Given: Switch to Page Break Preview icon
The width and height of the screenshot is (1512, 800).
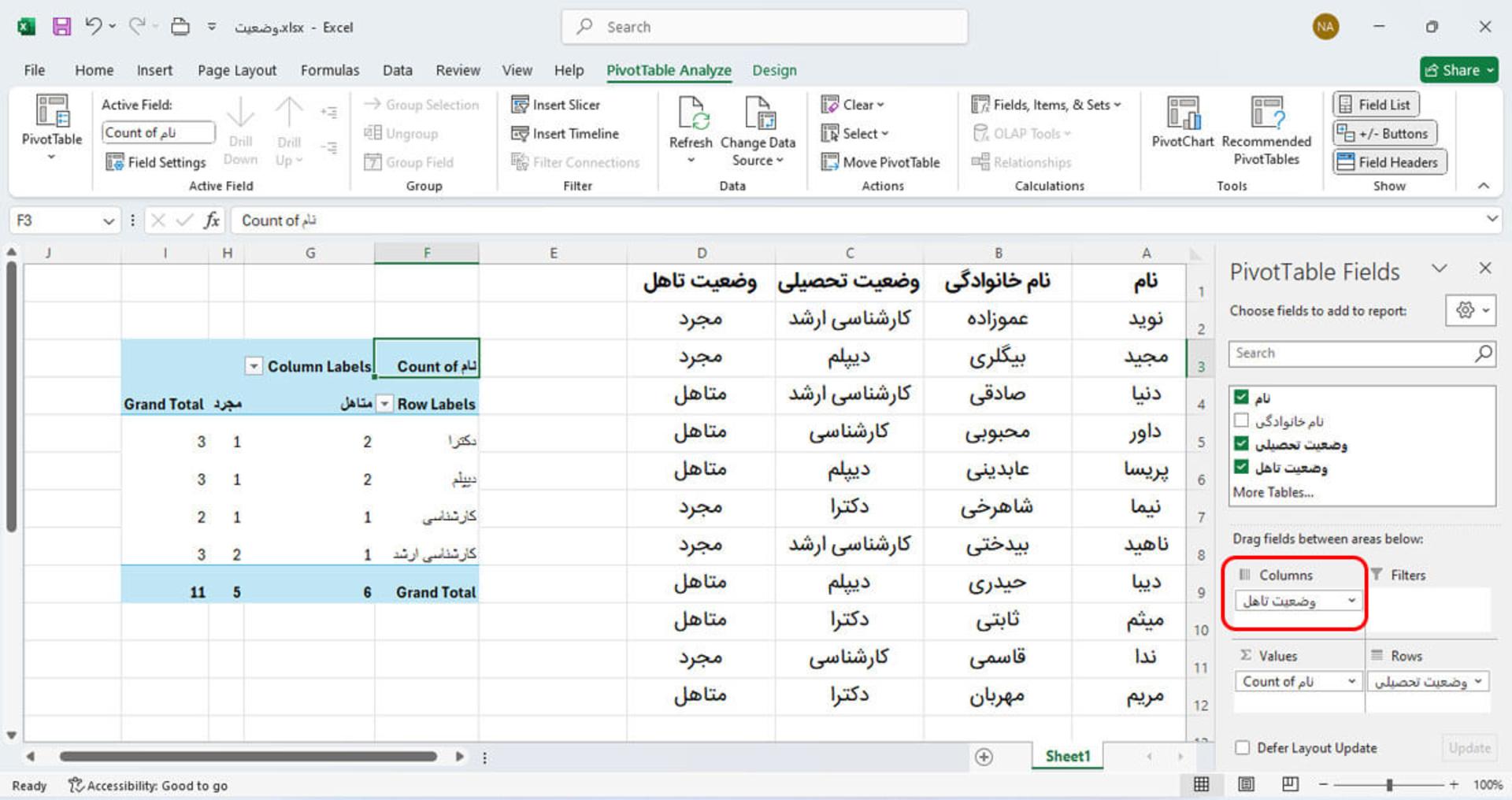Looking at the screenshot, I should coord(1290,784).
